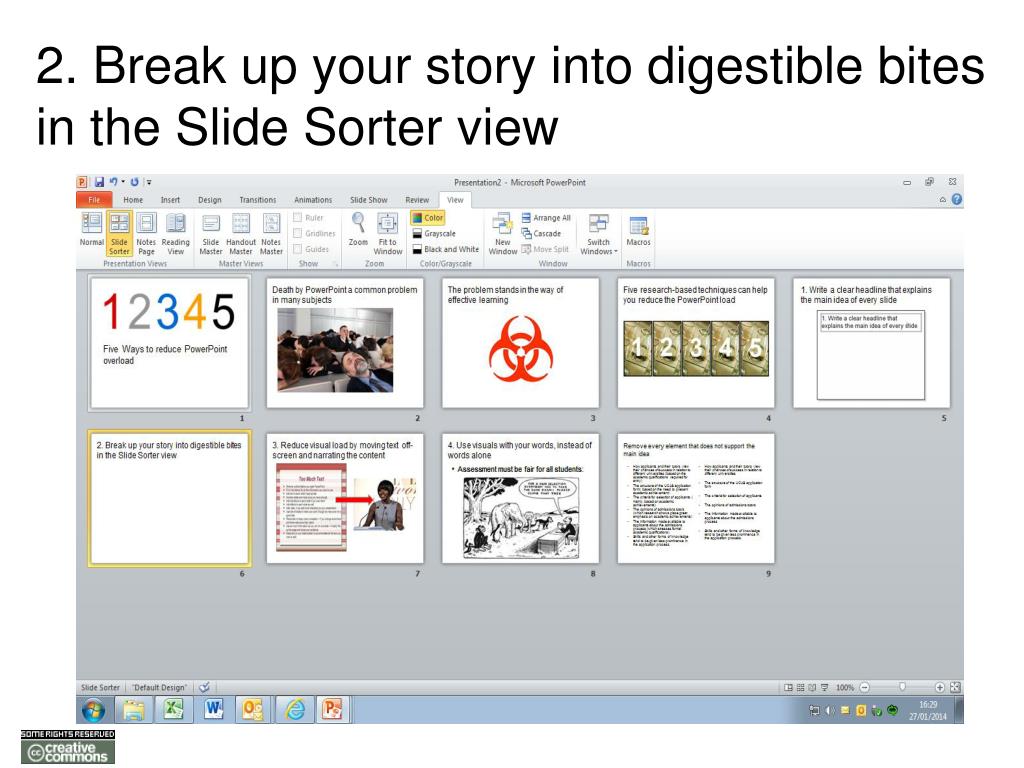Enable the Guides checkbox
1024x768 pixels.
(x=297, y=249)
